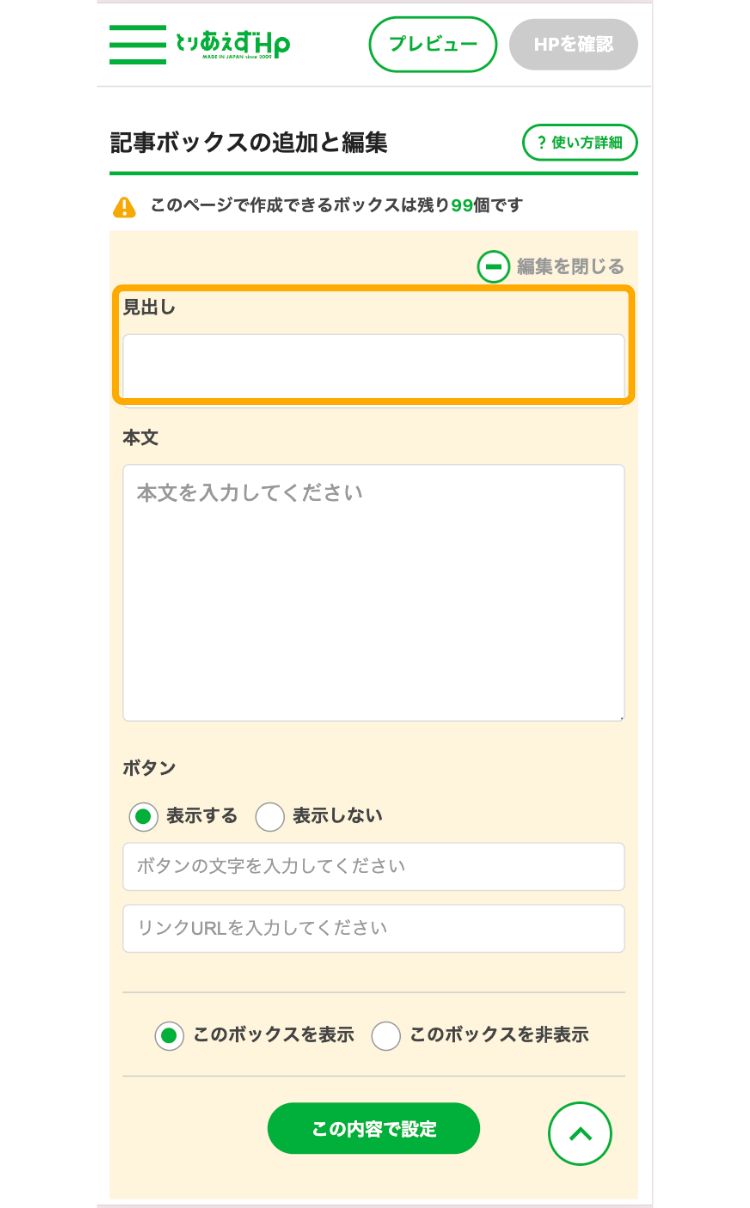
Task: Click the yellow warning triangle icon
Action: (124, 206)
